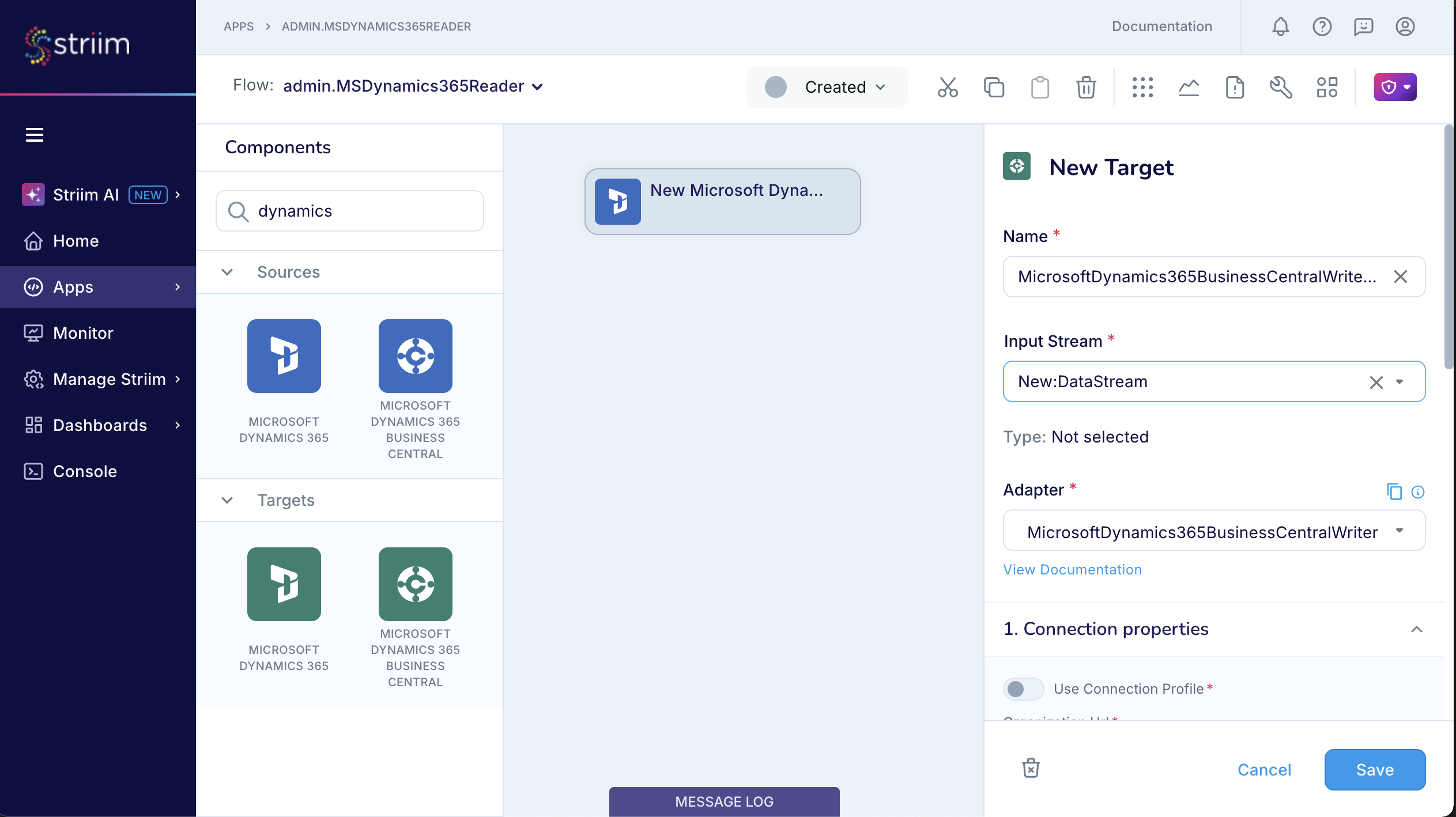Screen dimensions: 1456x817
Task: Click the wrench utilities icon
Action: click(x=1281, y=87)
